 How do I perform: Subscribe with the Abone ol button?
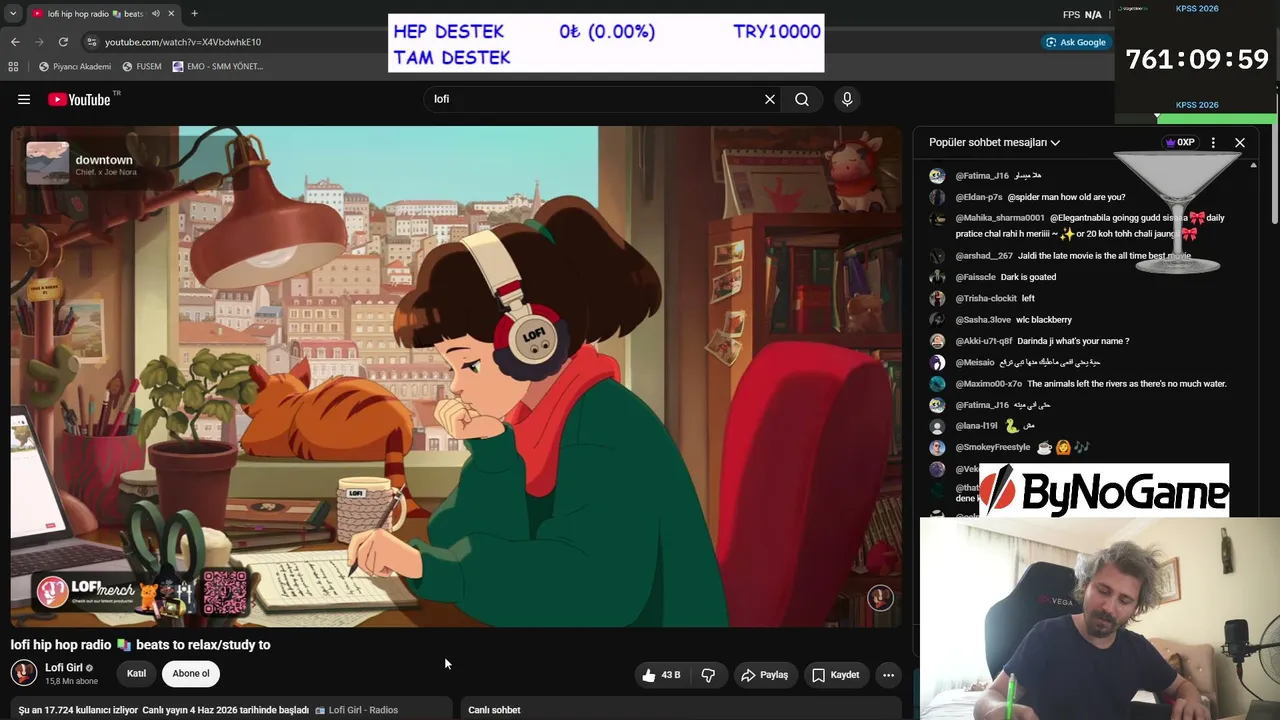pyautogui.click(x=191, y=674)
